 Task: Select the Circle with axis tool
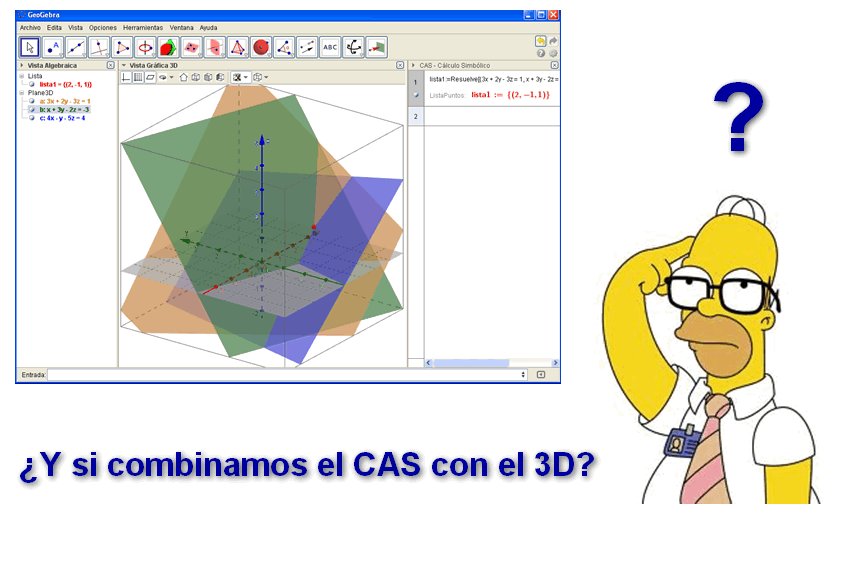(x=145, y=48)
